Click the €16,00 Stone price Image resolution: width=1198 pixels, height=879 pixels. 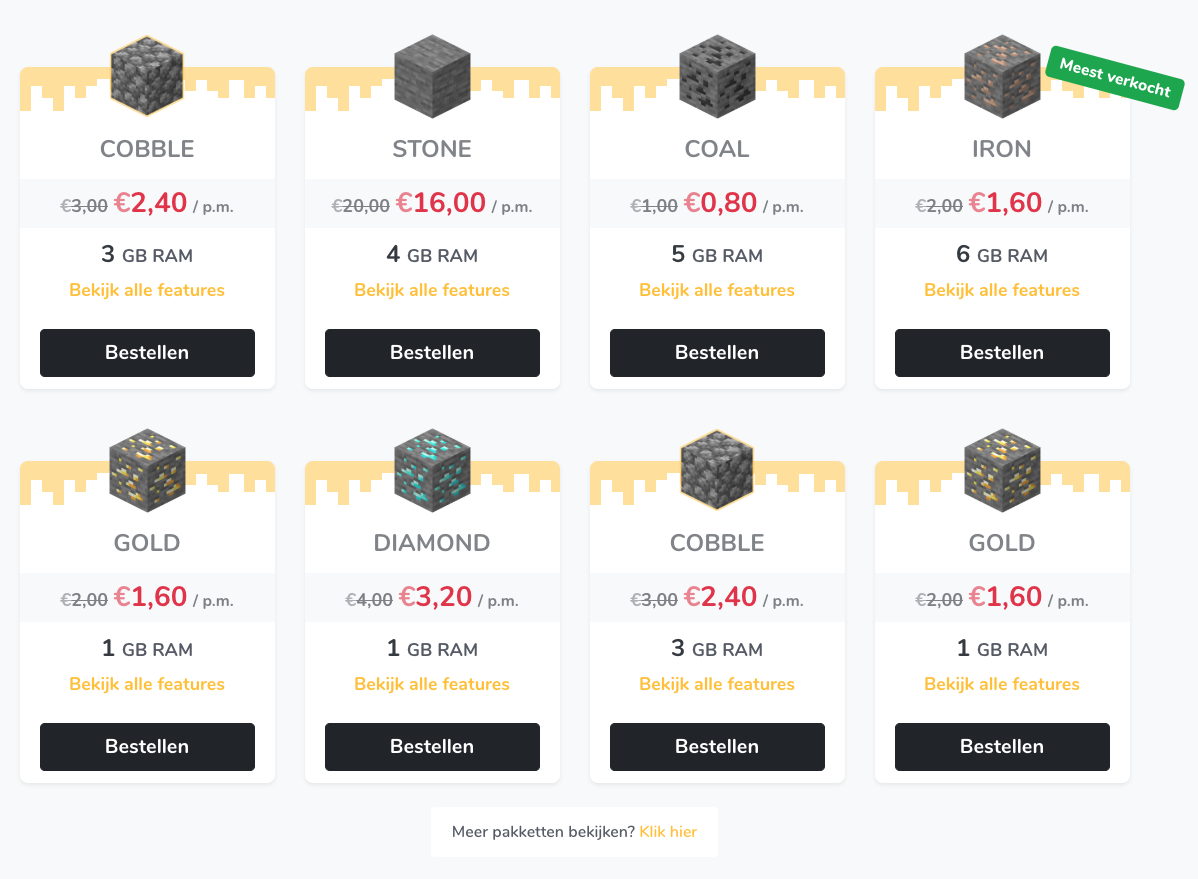click(441, 203)
